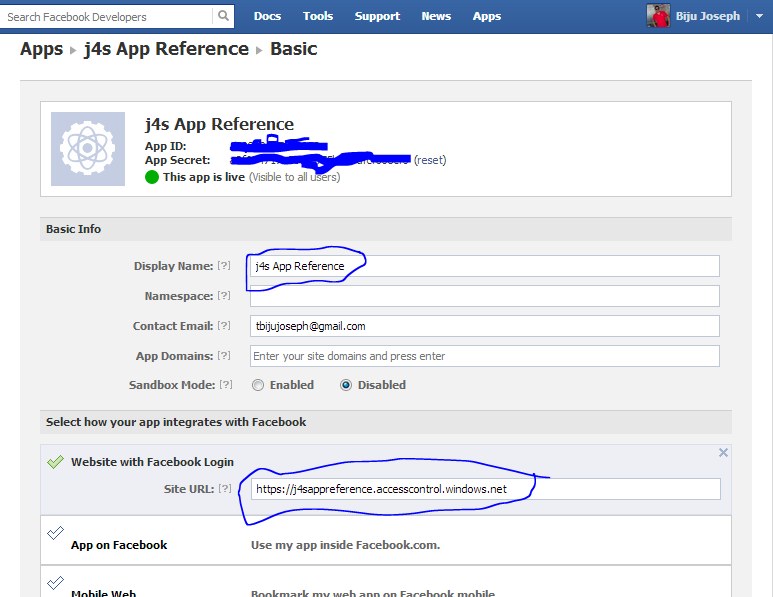The width and height of the screenshot is (773, 597).
Task: Expand the Mobile Web section
Action: (386, 582)
